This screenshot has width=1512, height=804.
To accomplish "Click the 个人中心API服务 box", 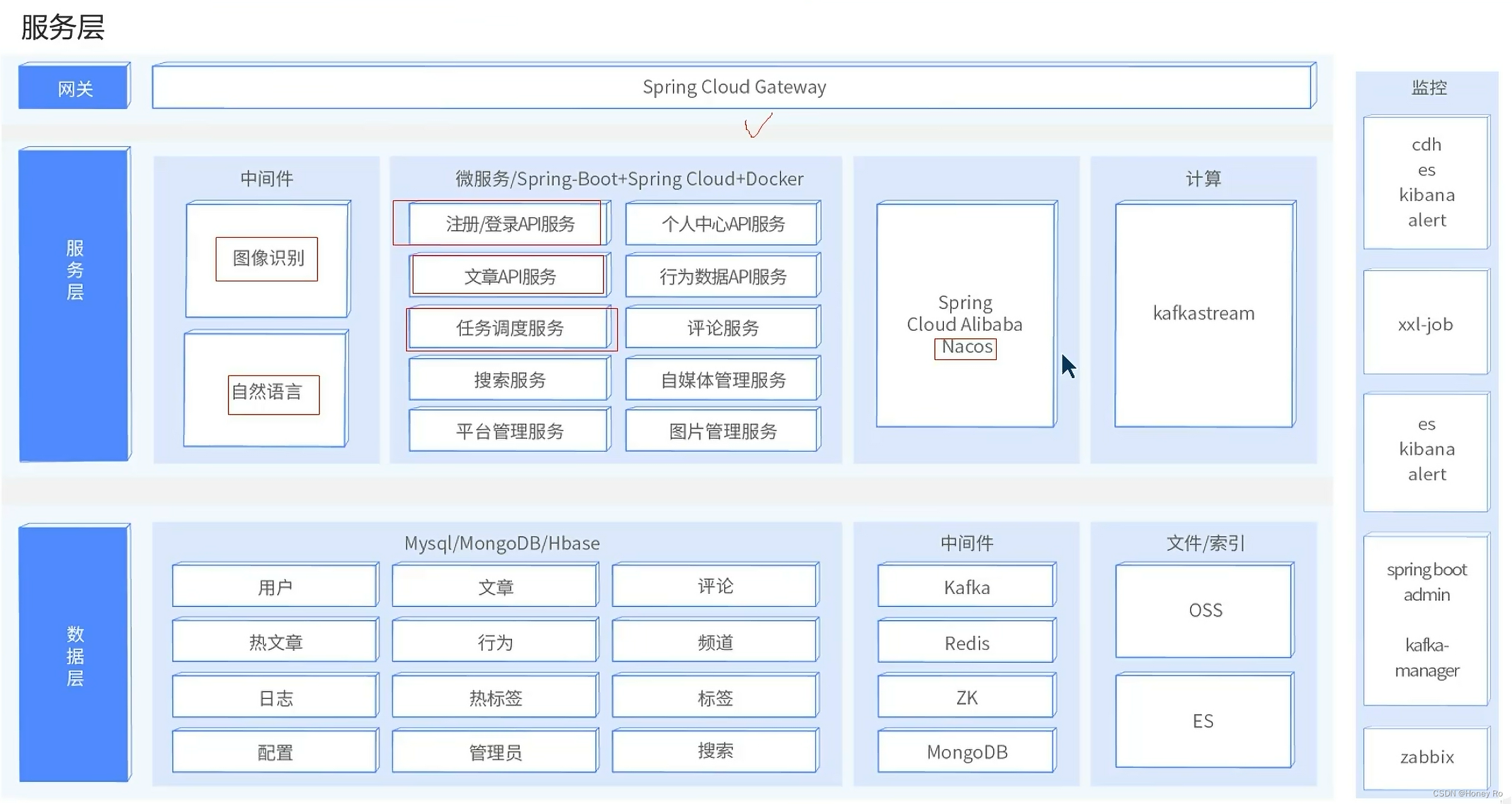I will [x=723, y=224].
